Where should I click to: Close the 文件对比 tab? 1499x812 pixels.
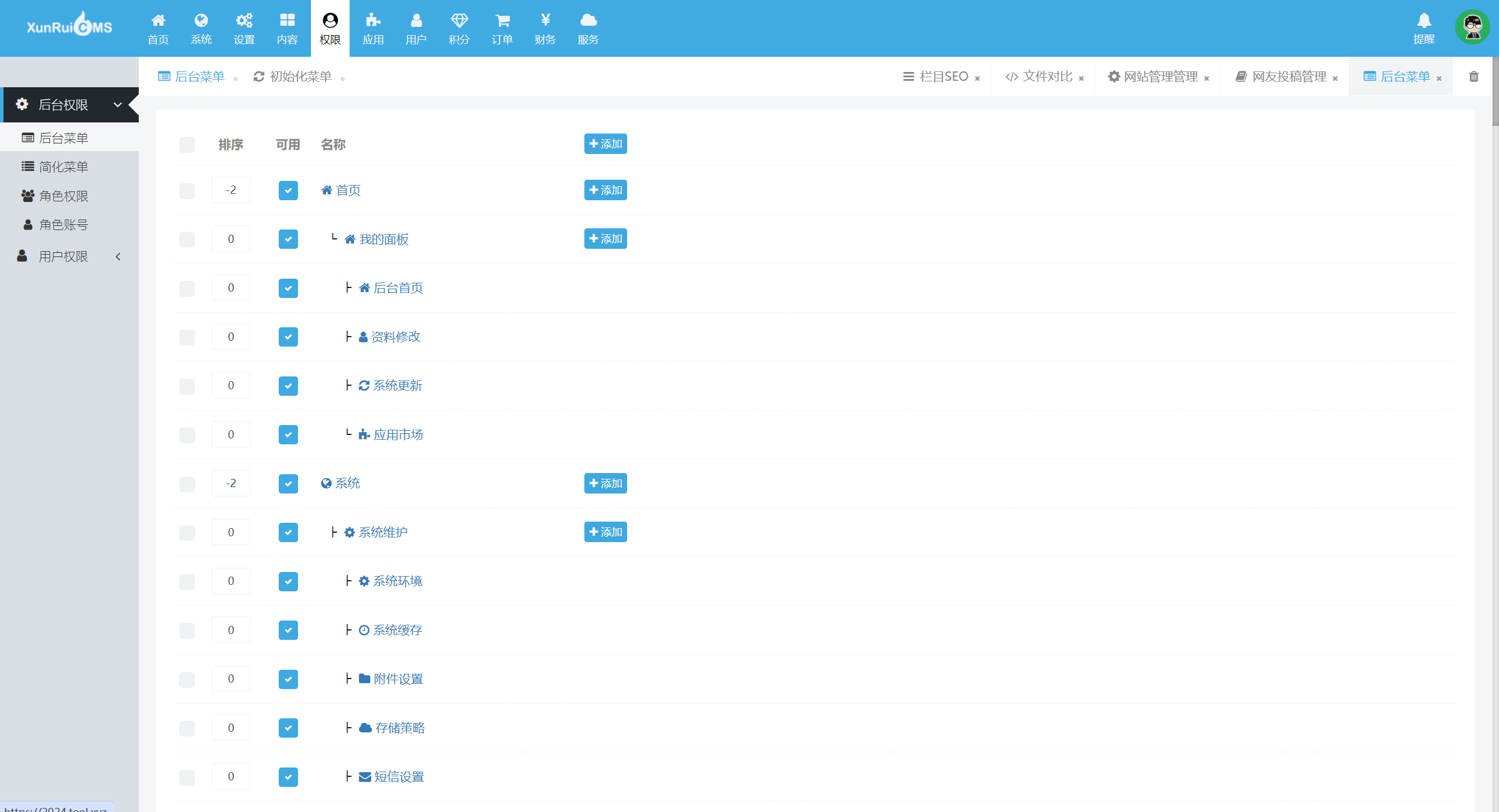[1081, 78]
